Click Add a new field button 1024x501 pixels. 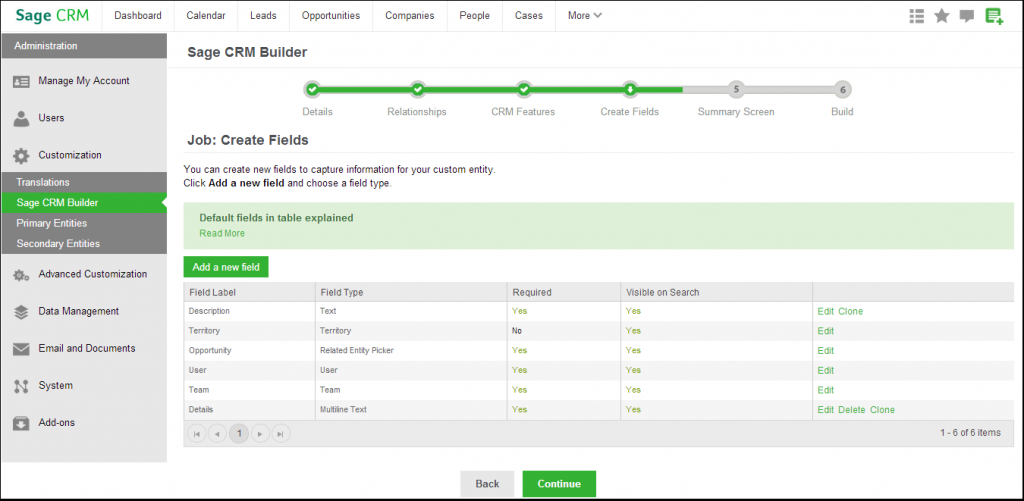pos(226,267)
